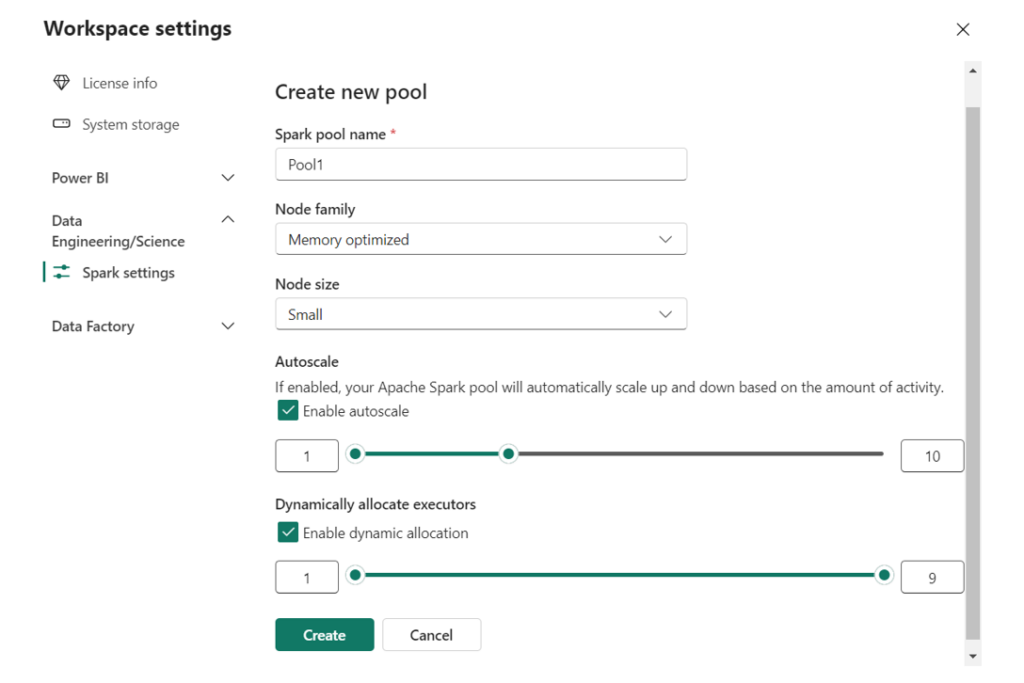1024x683 pixels.
Task: Click the System storage icon
Action: point(61,124)
